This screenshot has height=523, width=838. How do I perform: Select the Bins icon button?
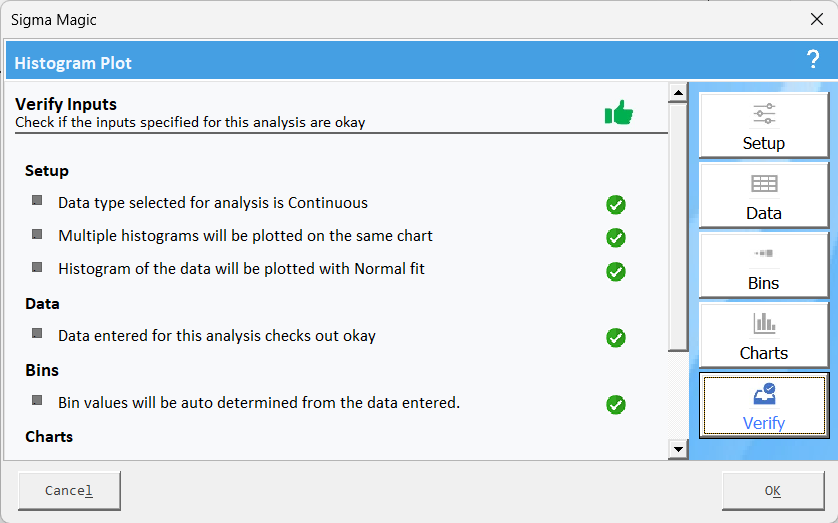pyautogui.click(x=764, y=266)
